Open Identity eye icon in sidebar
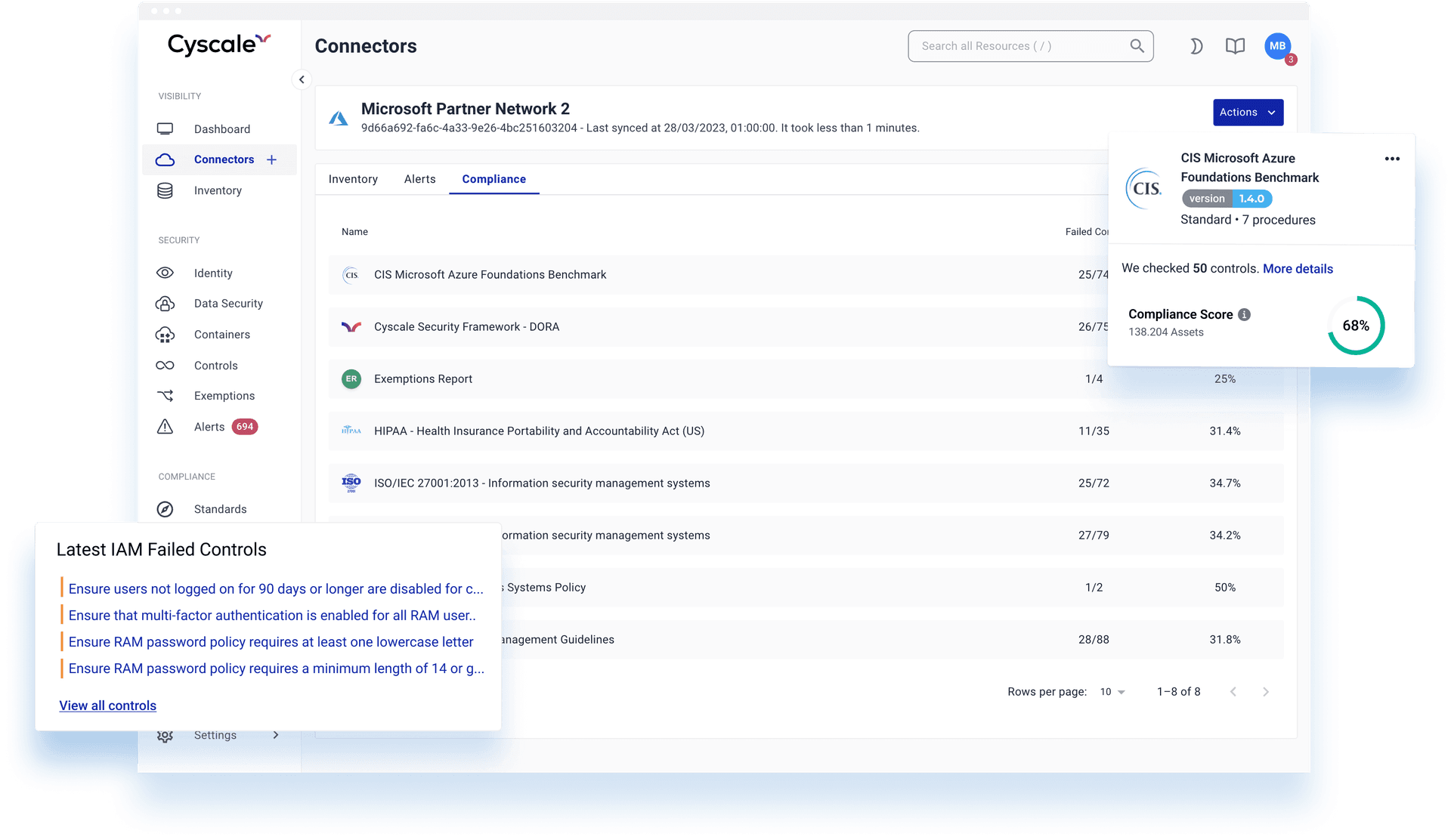This screenshot has height=840, width=1451. [165, 273]
